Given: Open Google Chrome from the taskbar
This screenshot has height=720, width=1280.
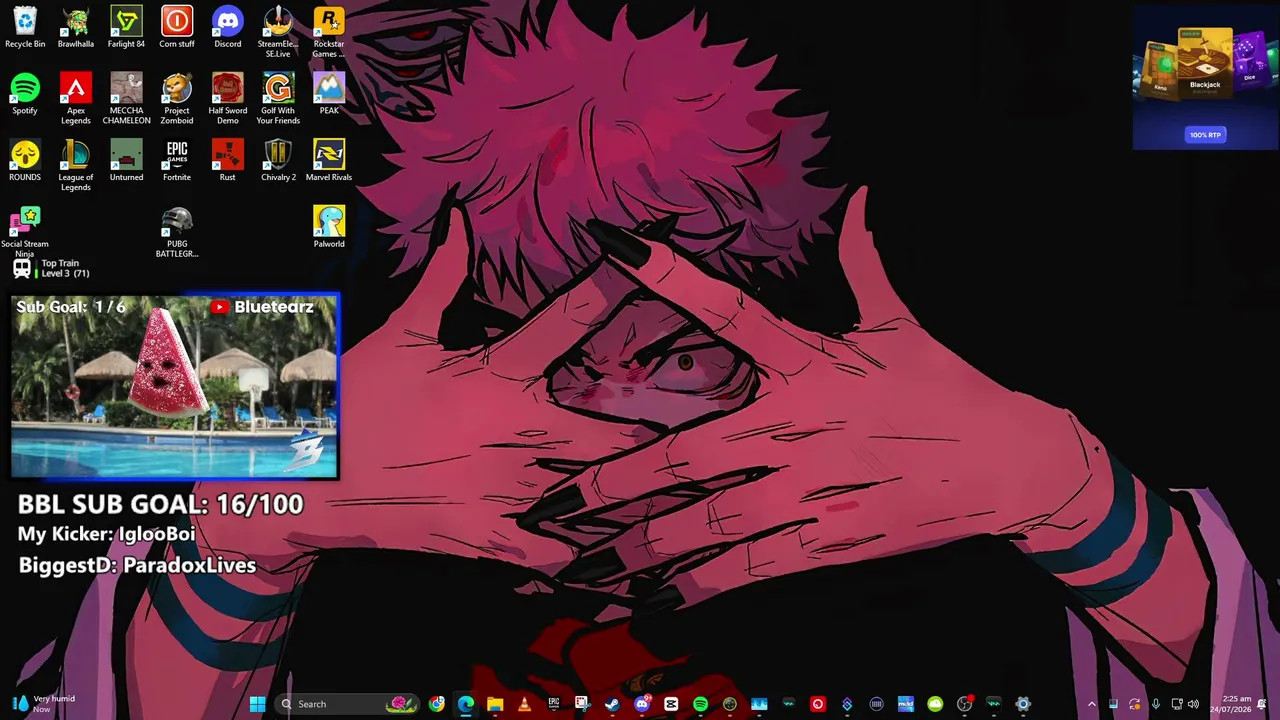Looking at the screenshot, I should coord(437,704).
